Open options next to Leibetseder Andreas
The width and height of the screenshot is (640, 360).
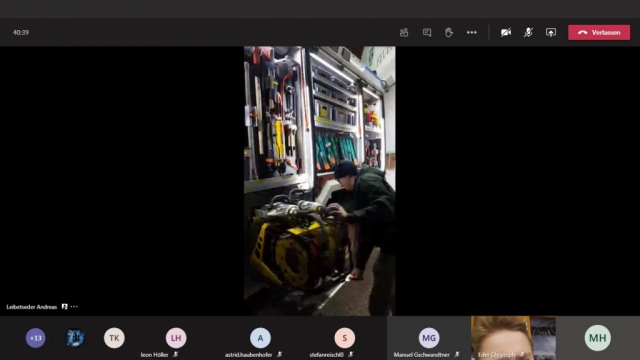(x=74, y=307)
